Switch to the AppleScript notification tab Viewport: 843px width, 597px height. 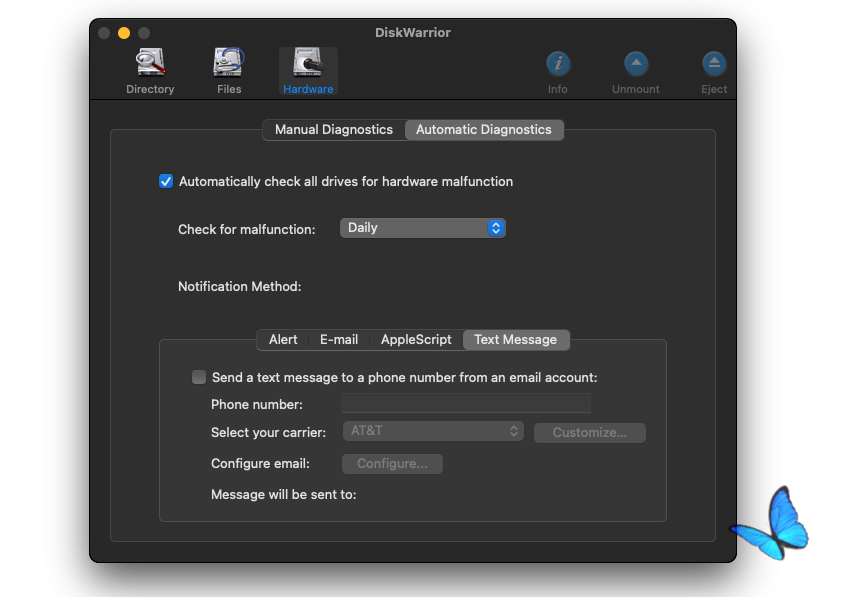(x=416, y=339)
